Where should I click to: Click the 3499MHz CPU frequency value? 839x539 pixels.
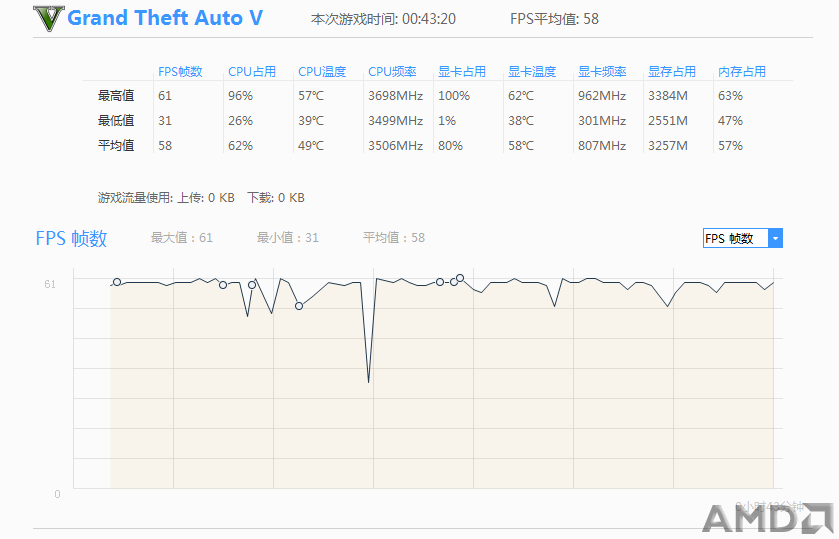click(395, 121)
